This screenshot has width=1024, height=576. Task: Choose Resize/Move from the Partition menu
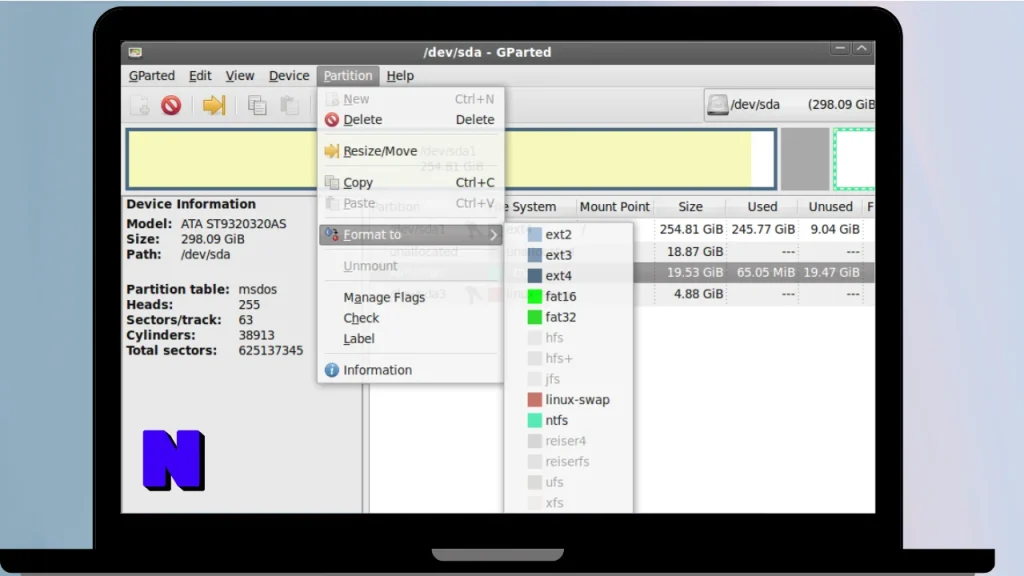(410, 151)
